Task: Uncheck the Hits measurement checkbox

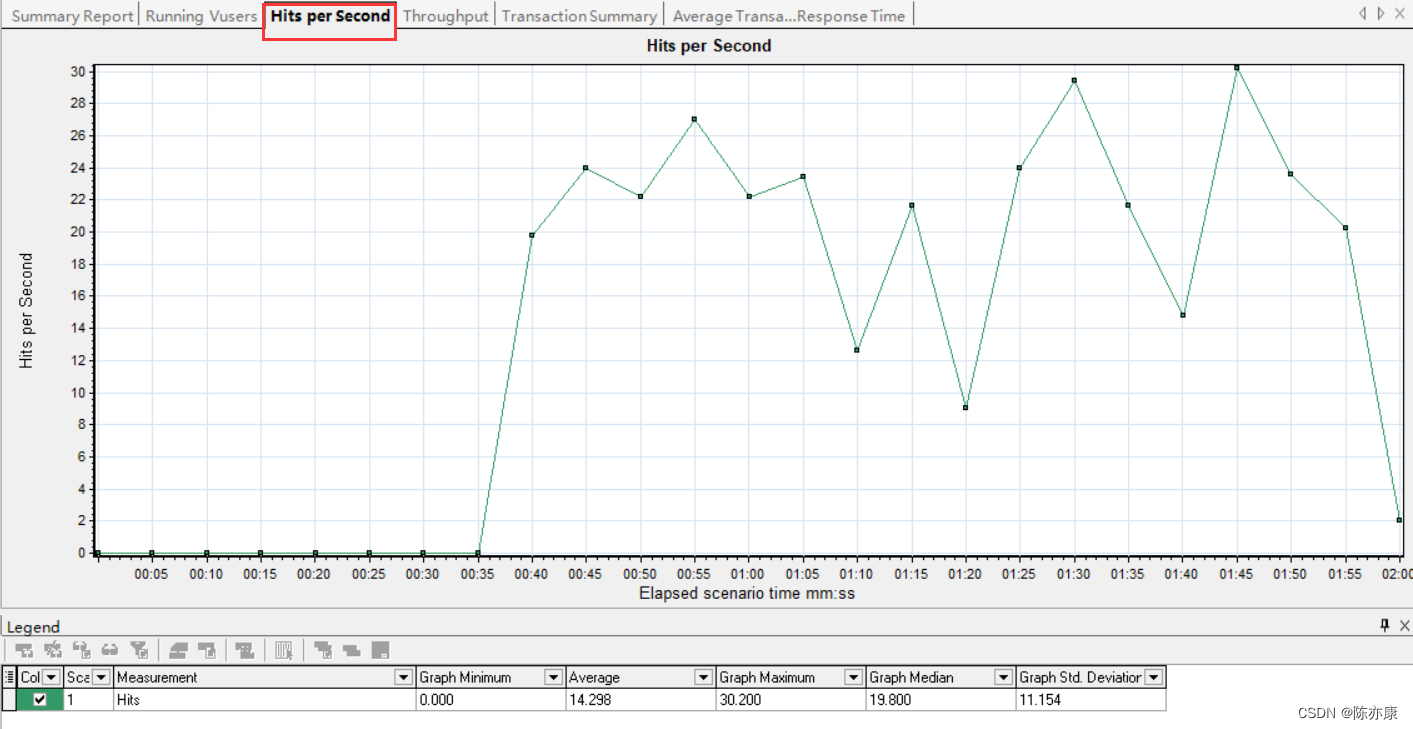Action: pos(40,700)
